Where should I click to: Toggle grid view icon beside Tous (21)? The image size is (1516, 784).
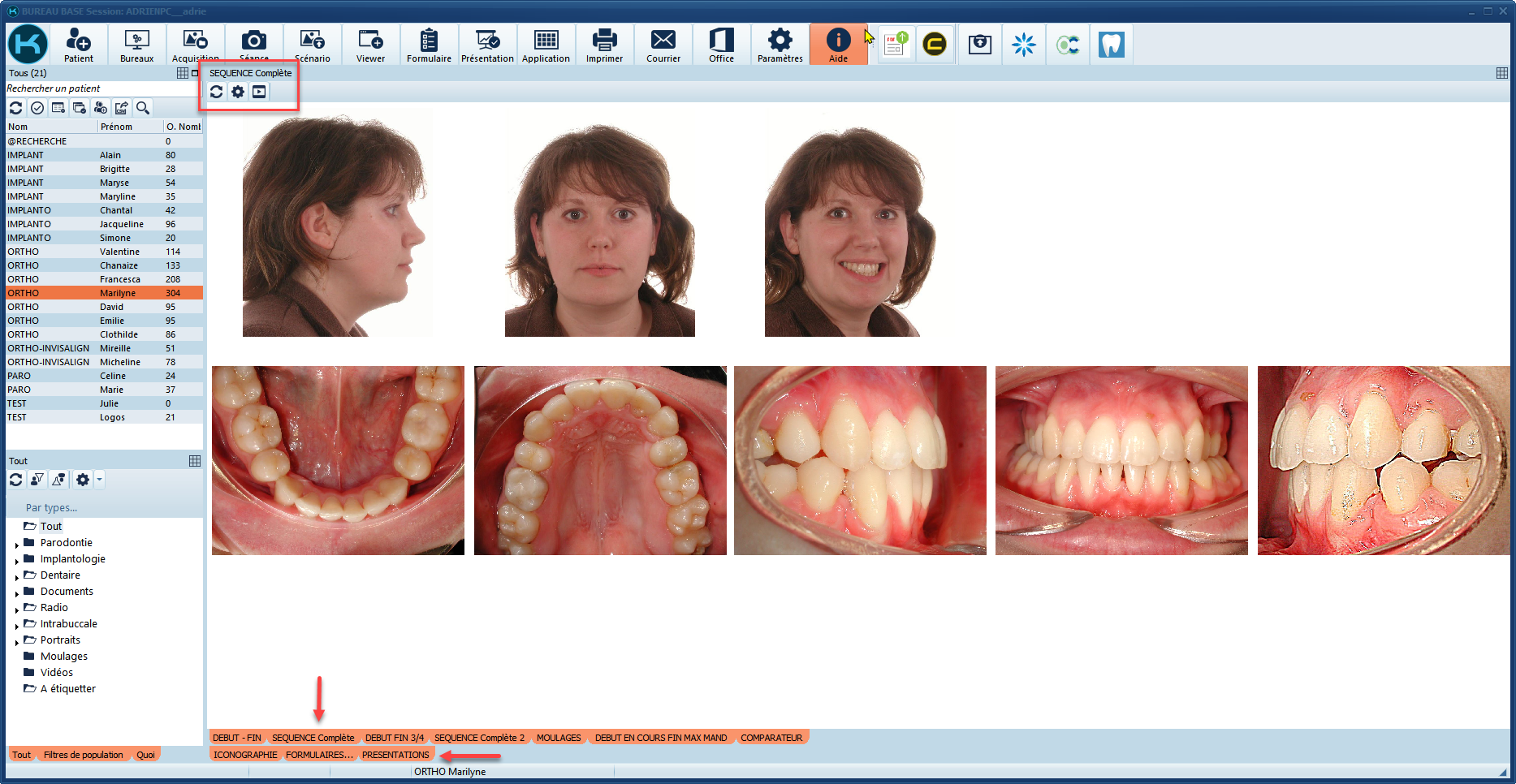tap(183, 73)
